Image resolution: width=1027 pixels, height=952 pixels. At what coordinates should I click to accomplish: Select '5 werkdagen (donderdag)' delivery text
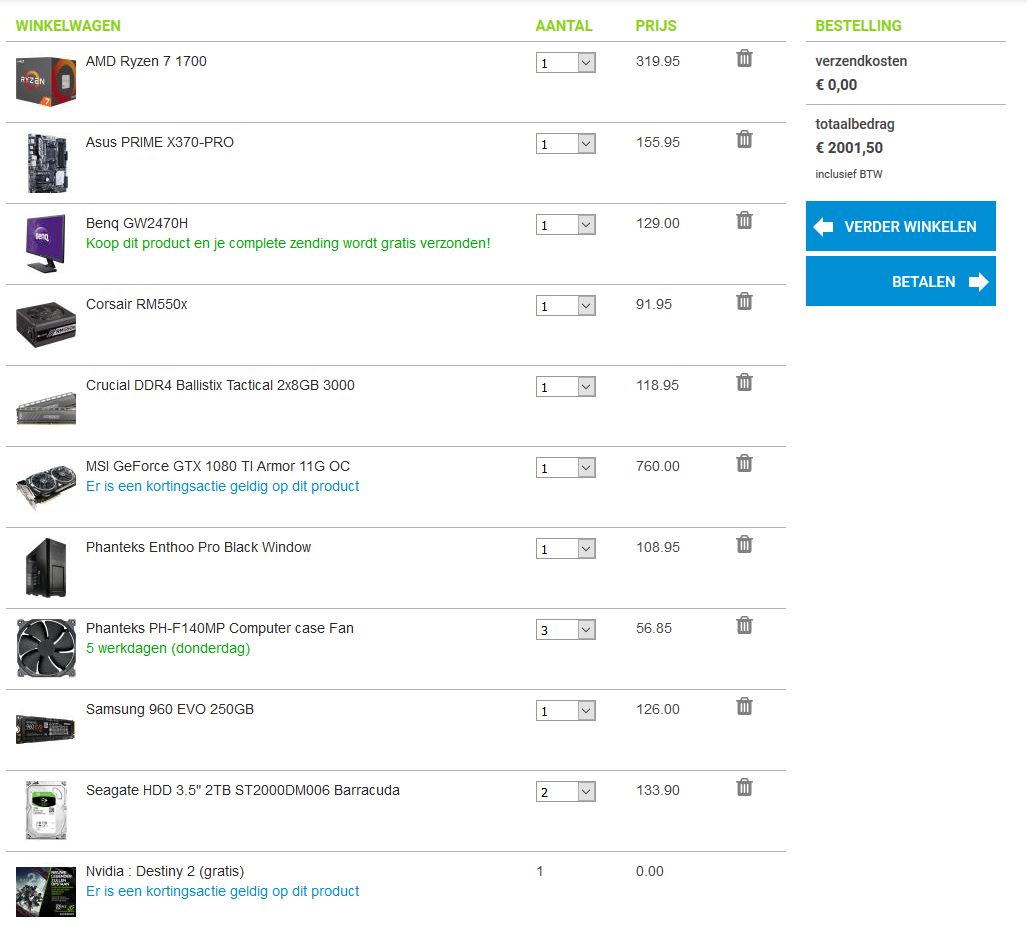click(x=168, y=648)
